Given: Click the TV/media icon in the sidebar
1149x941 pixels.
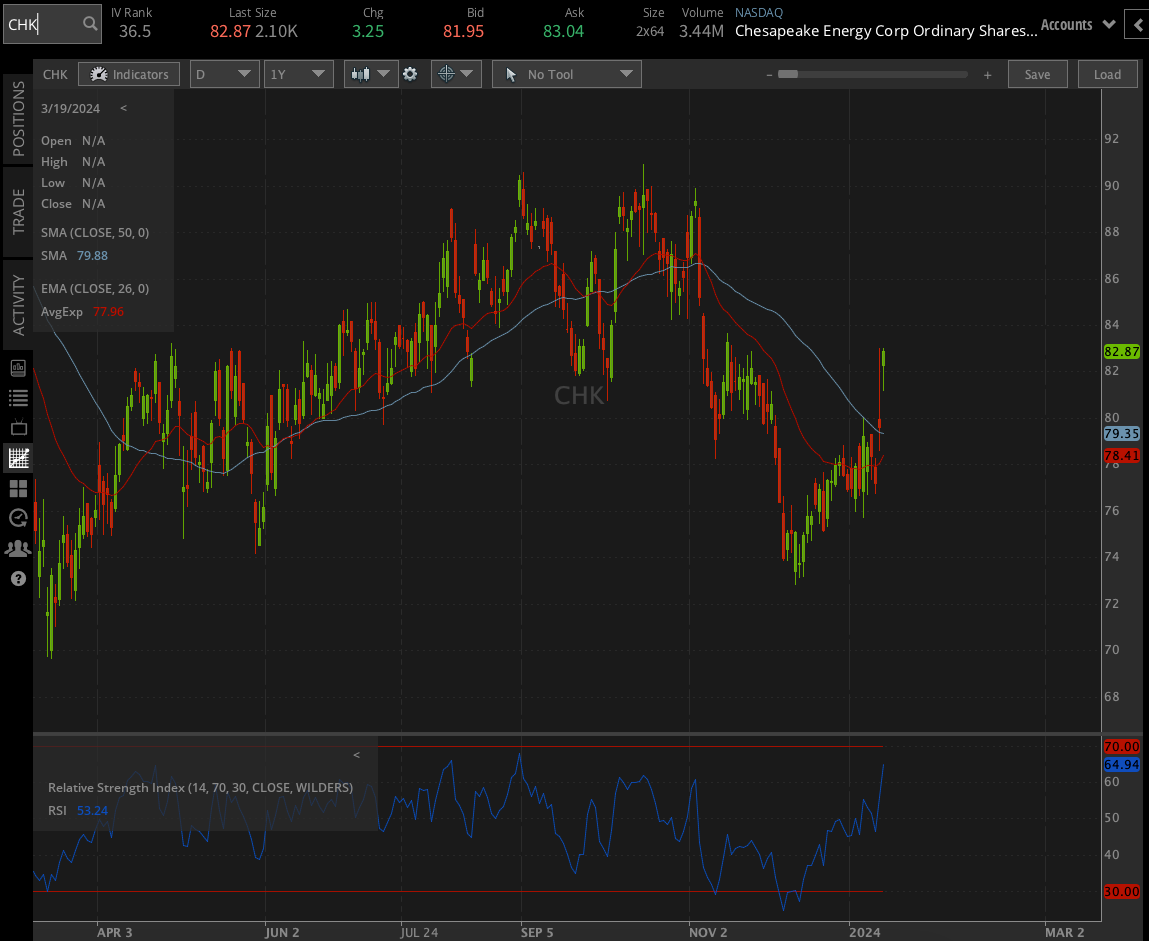Looking at the screenshot, I should (x=17, y=428).
